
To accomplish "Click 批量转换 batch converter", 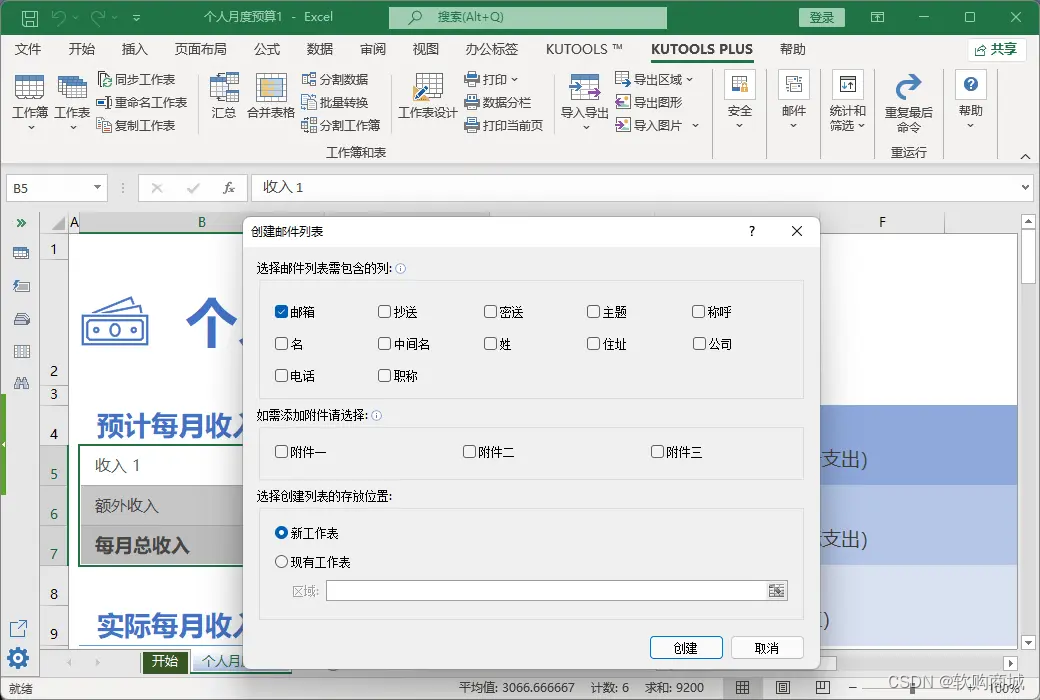I will 335,102.
